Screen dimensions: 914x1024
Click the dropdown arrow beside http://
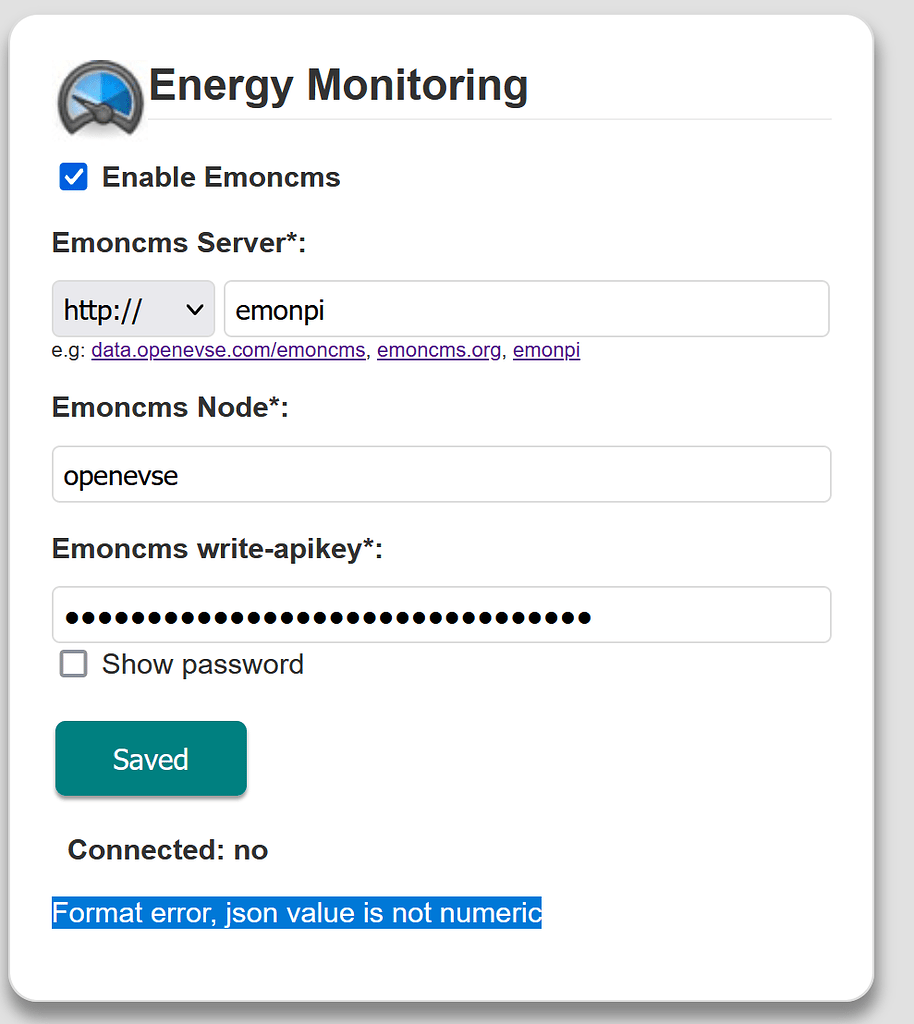(196, 308)
